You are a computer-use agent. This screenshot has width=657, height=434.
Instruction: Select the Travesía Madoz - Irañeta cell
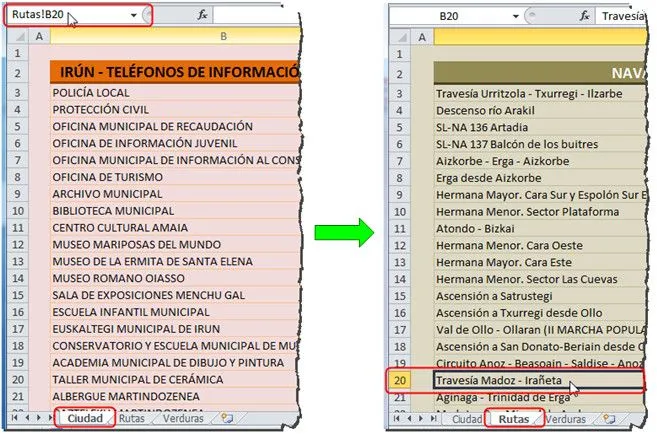tap(540, 380)
